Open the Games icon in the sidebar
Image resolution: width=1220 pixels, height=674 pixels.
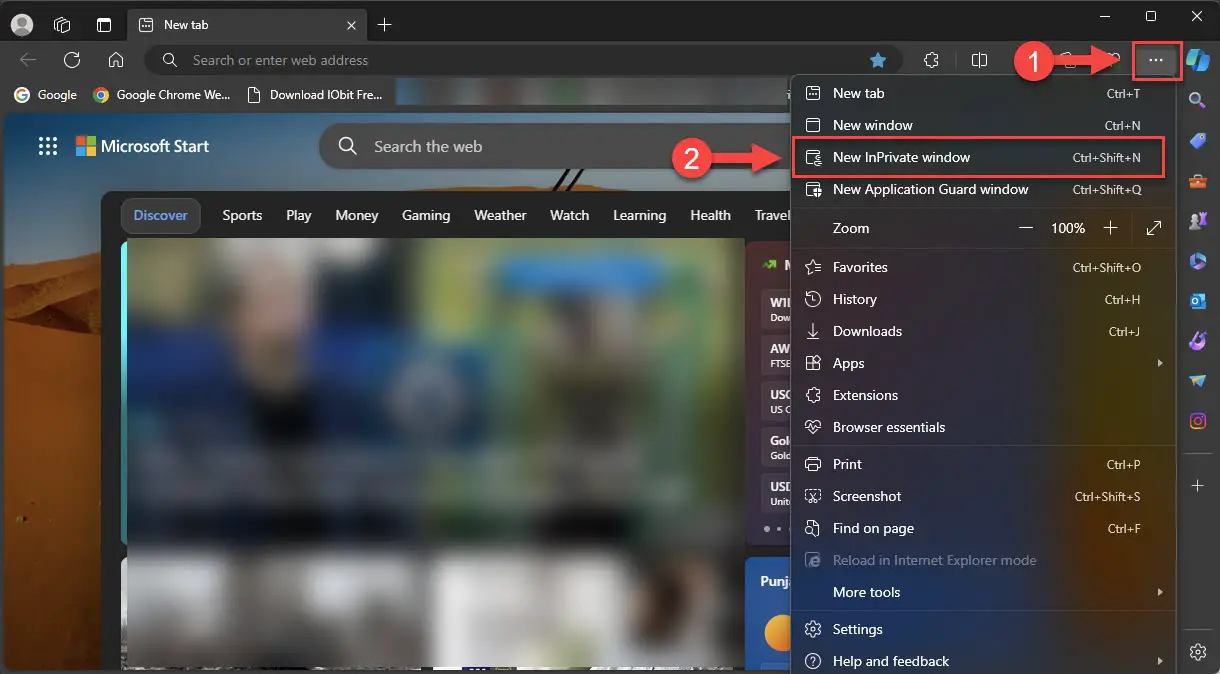1198,221
